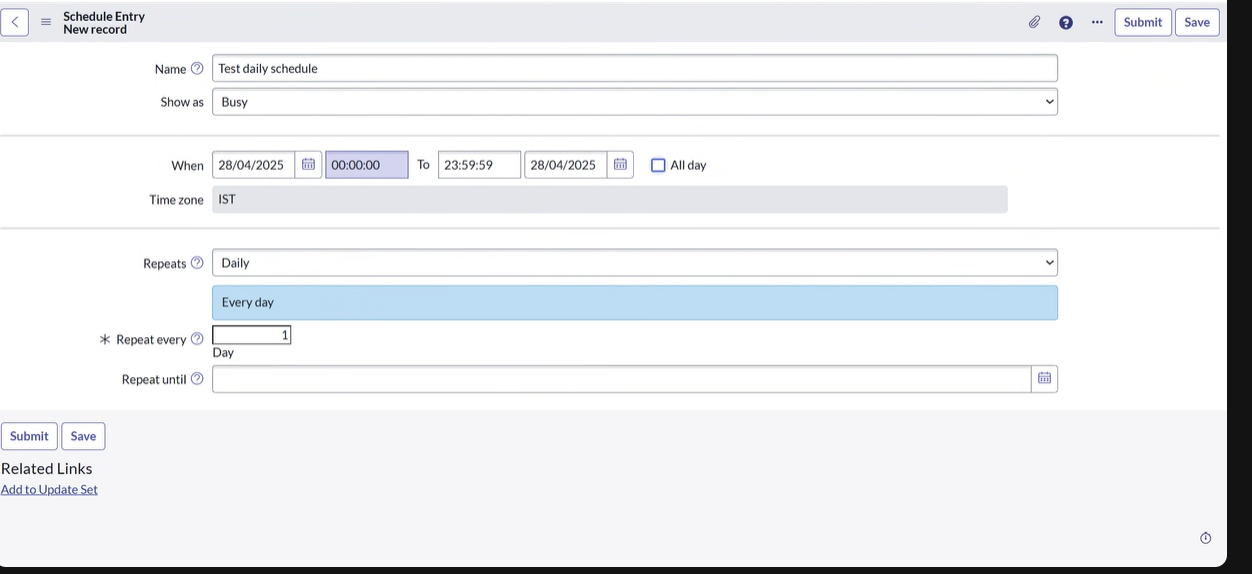Click the help icon next to Repeat every
The width and height of the screenshot is (1252, 574).
coord(197,339)
